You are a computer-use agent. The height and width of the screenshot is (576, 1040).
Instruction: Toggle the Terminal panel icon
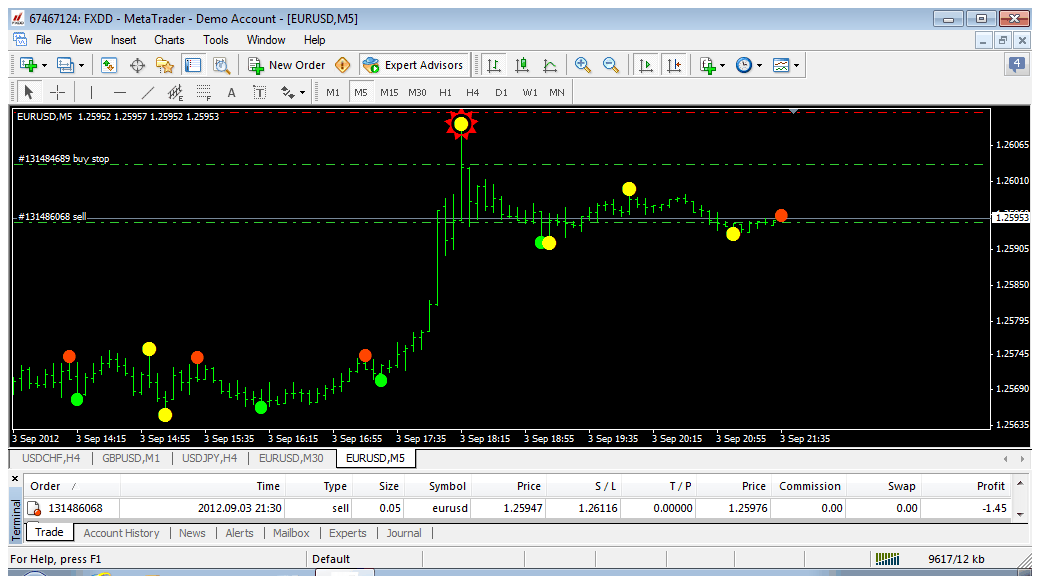[x=193, y=65]
